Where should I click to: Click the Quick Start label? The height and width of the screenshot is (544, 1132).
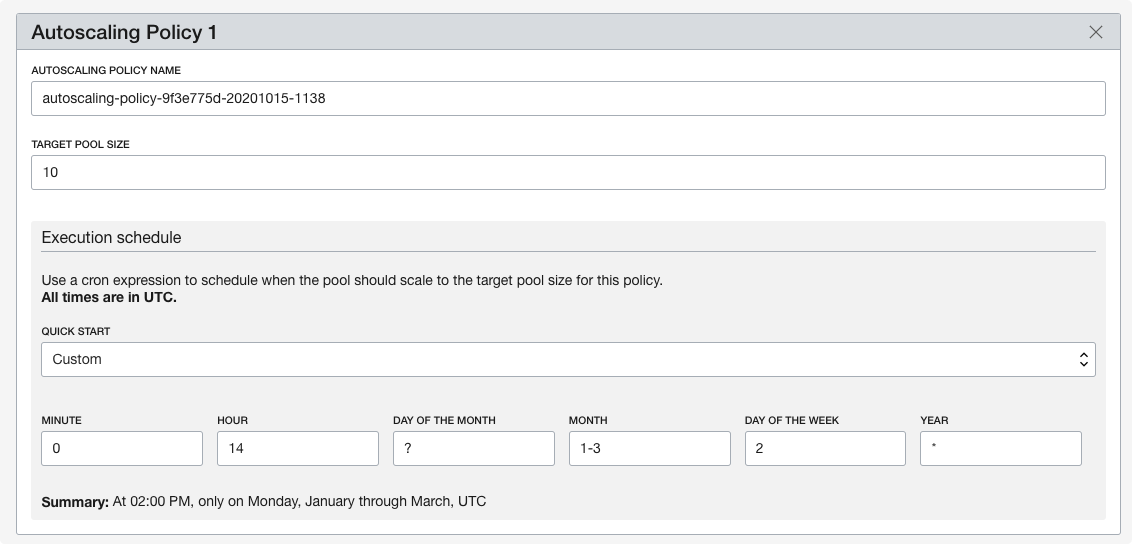pyautogui.click(x=75, y=331)
